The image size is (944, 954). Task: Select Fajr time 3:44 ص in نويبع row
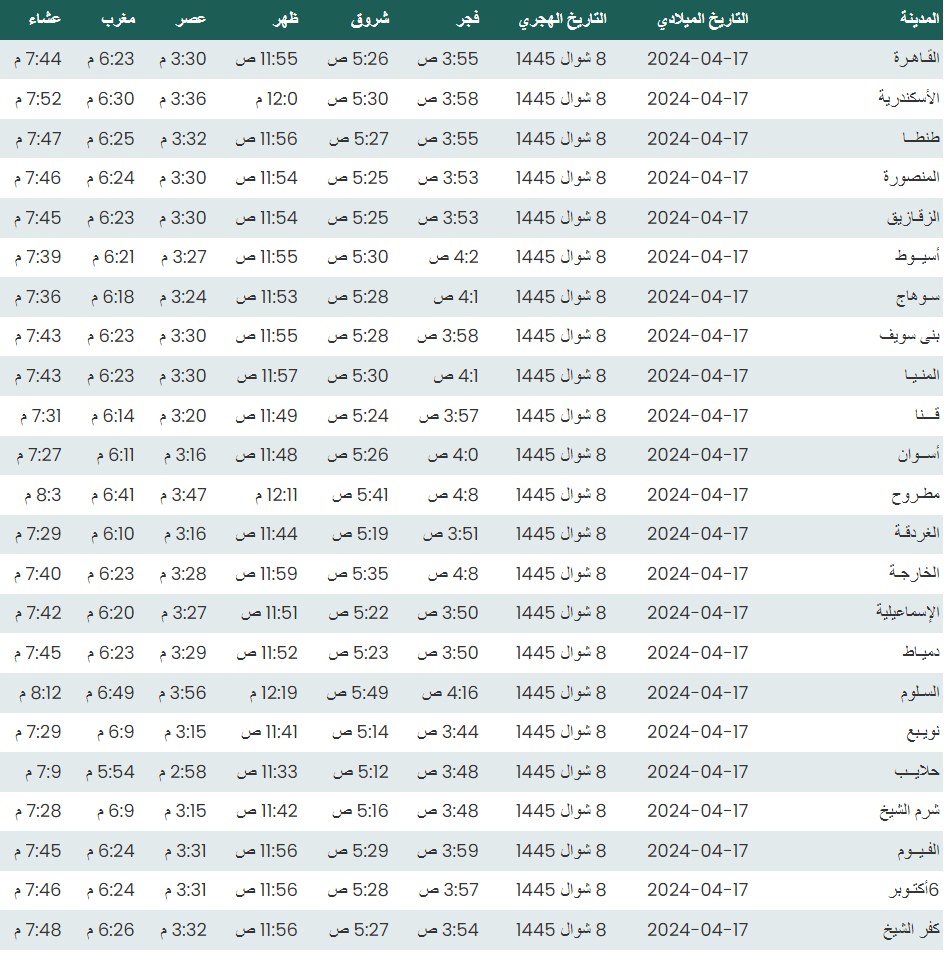(x=447, y=732)
